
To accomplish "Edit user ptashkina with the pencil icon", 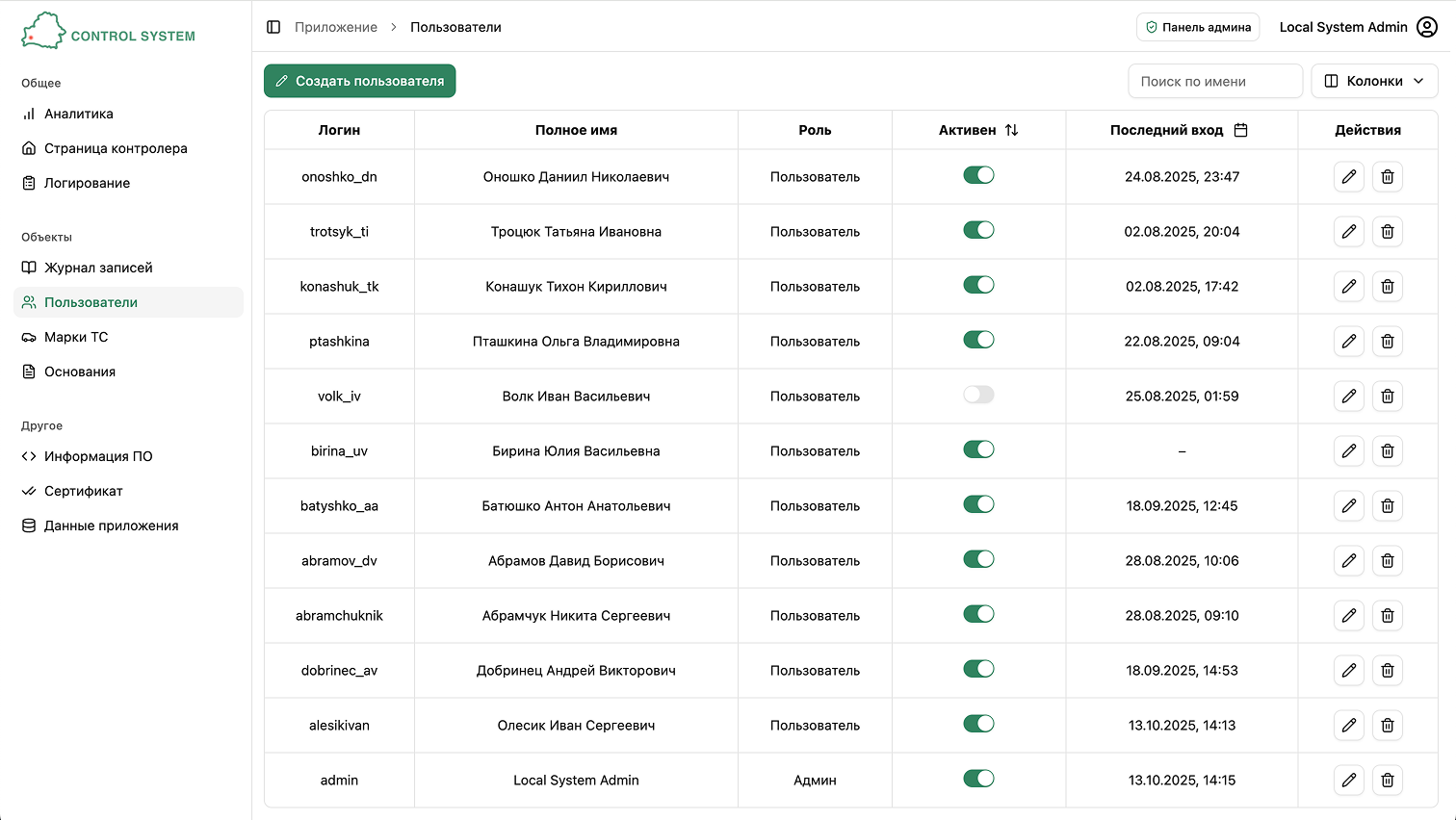I will click(1349, 342).
